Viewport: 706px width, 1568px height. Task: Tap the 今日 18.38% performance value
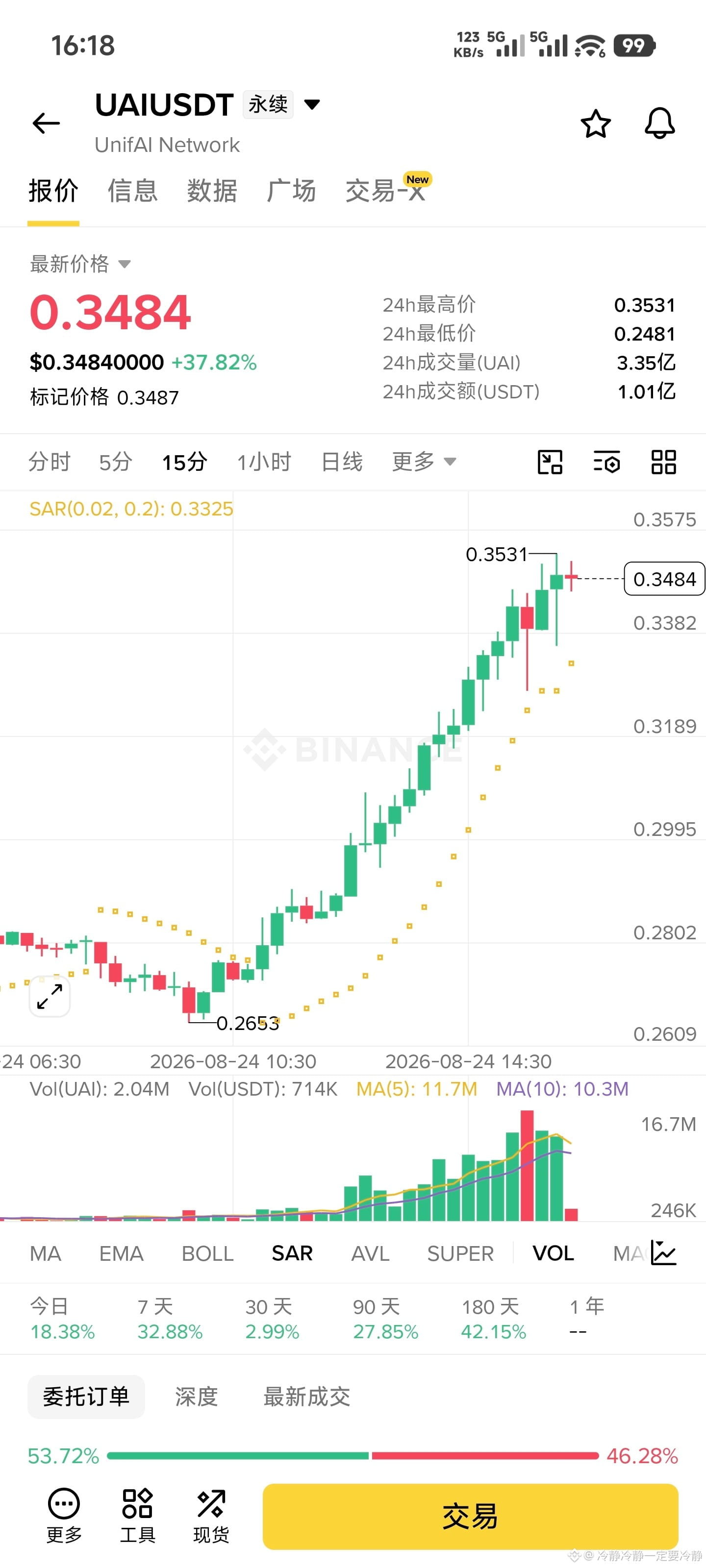pyautogui.click(x=63, y=1332)
